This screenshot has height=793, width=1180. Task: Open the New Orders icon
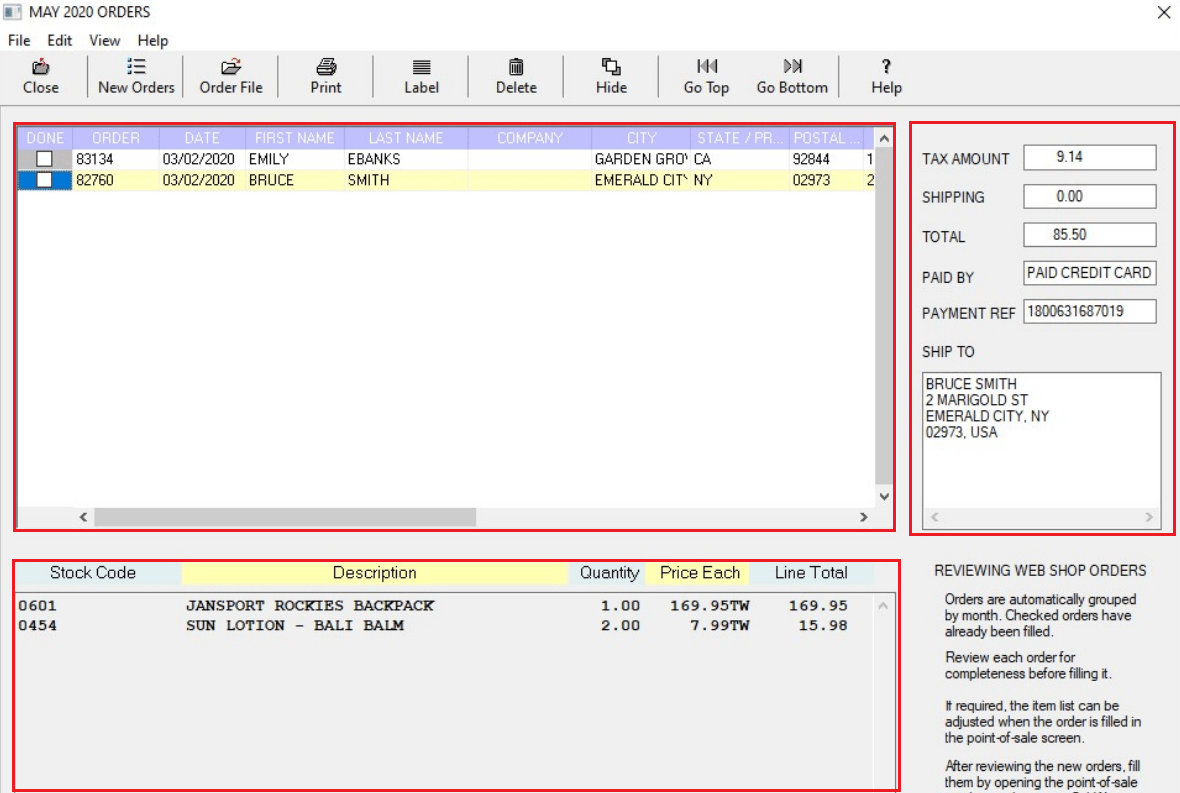pos(135,75)
